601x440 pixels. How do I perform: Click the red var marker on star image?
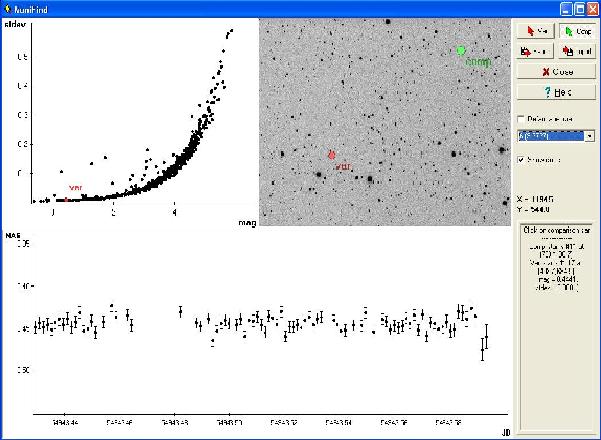[x=331, y=155]
